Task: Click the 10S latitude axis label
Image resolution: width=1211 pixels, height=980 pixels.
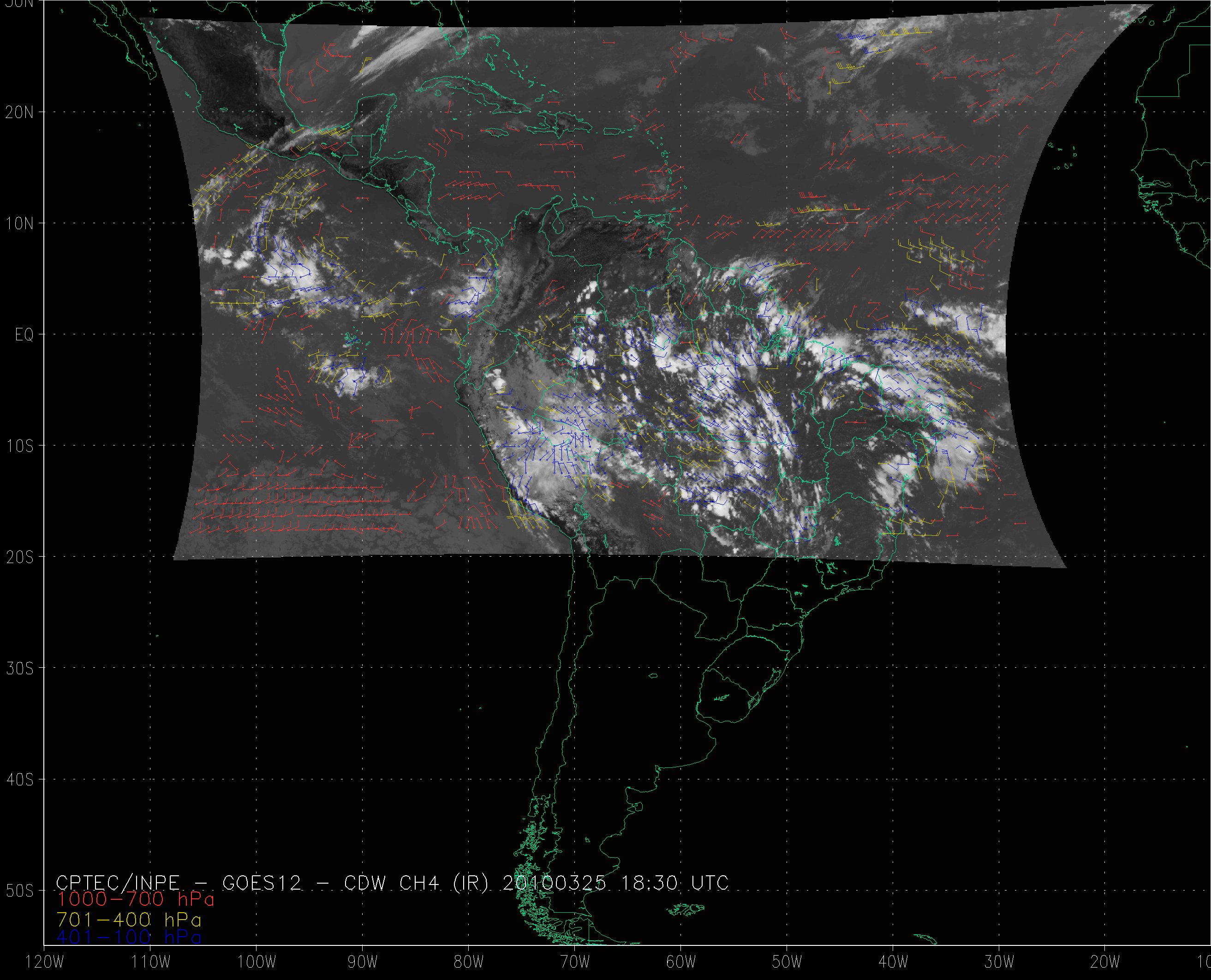Action: coord(20,446)
